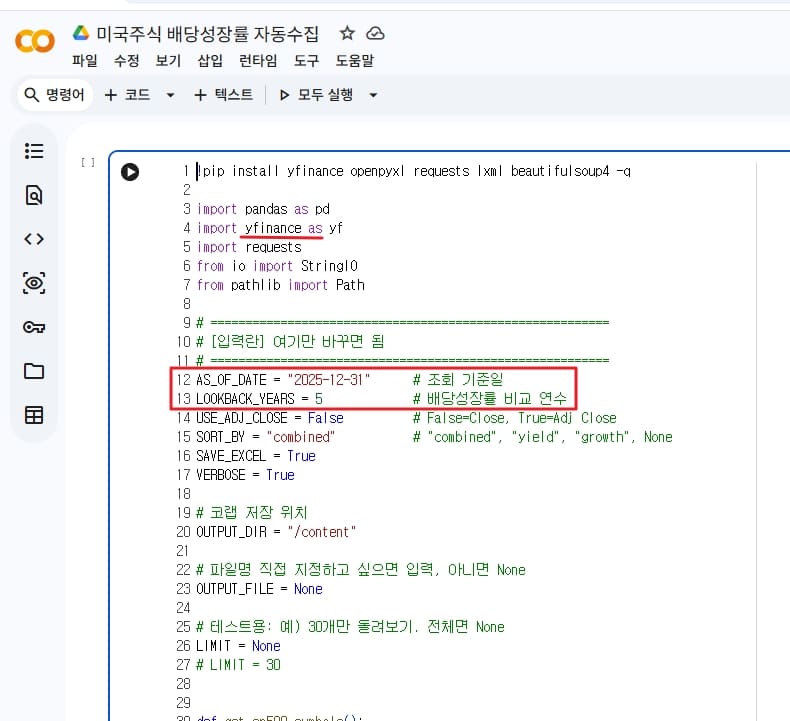Click the import pandas as pd line

tap(263, 209)
